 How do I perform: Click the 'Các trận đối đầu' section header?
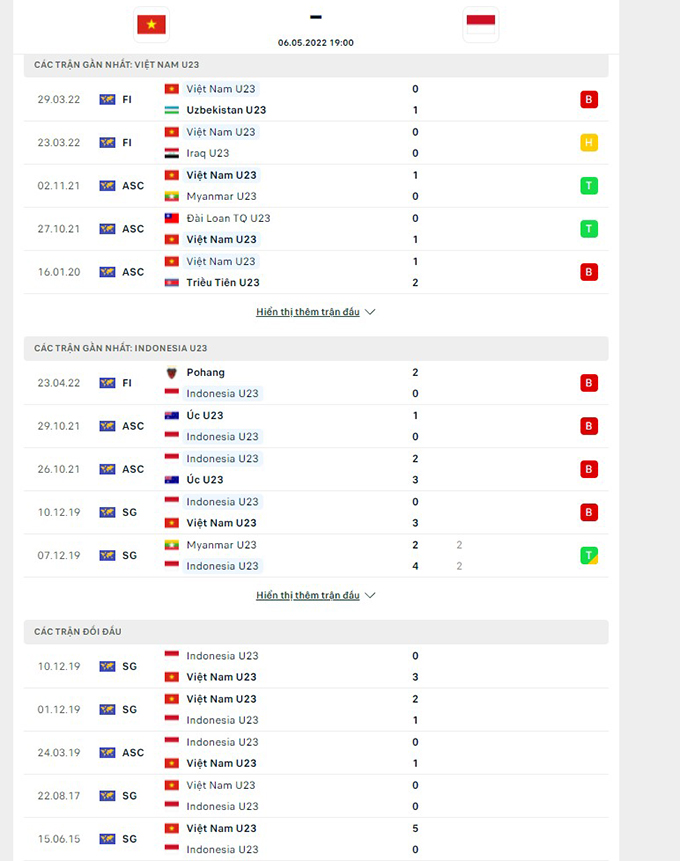[78, 632]
